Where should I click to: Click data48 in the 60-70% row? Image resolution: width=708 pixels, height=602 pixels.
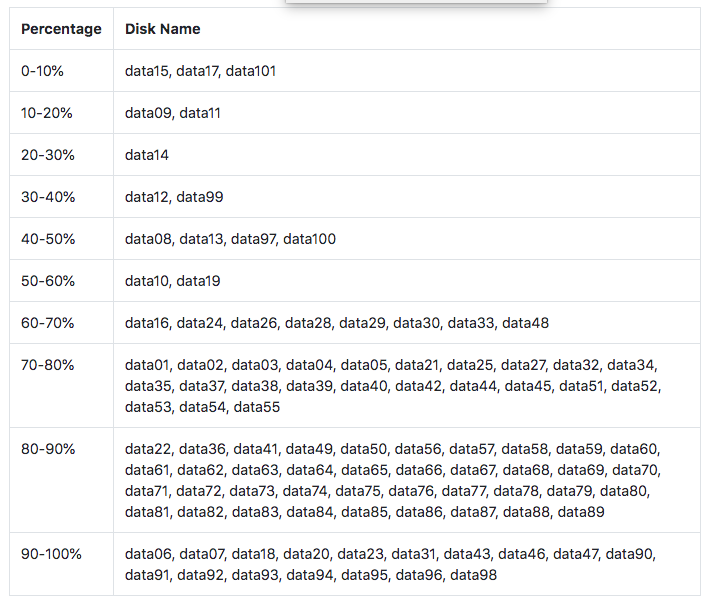point(526,323)
